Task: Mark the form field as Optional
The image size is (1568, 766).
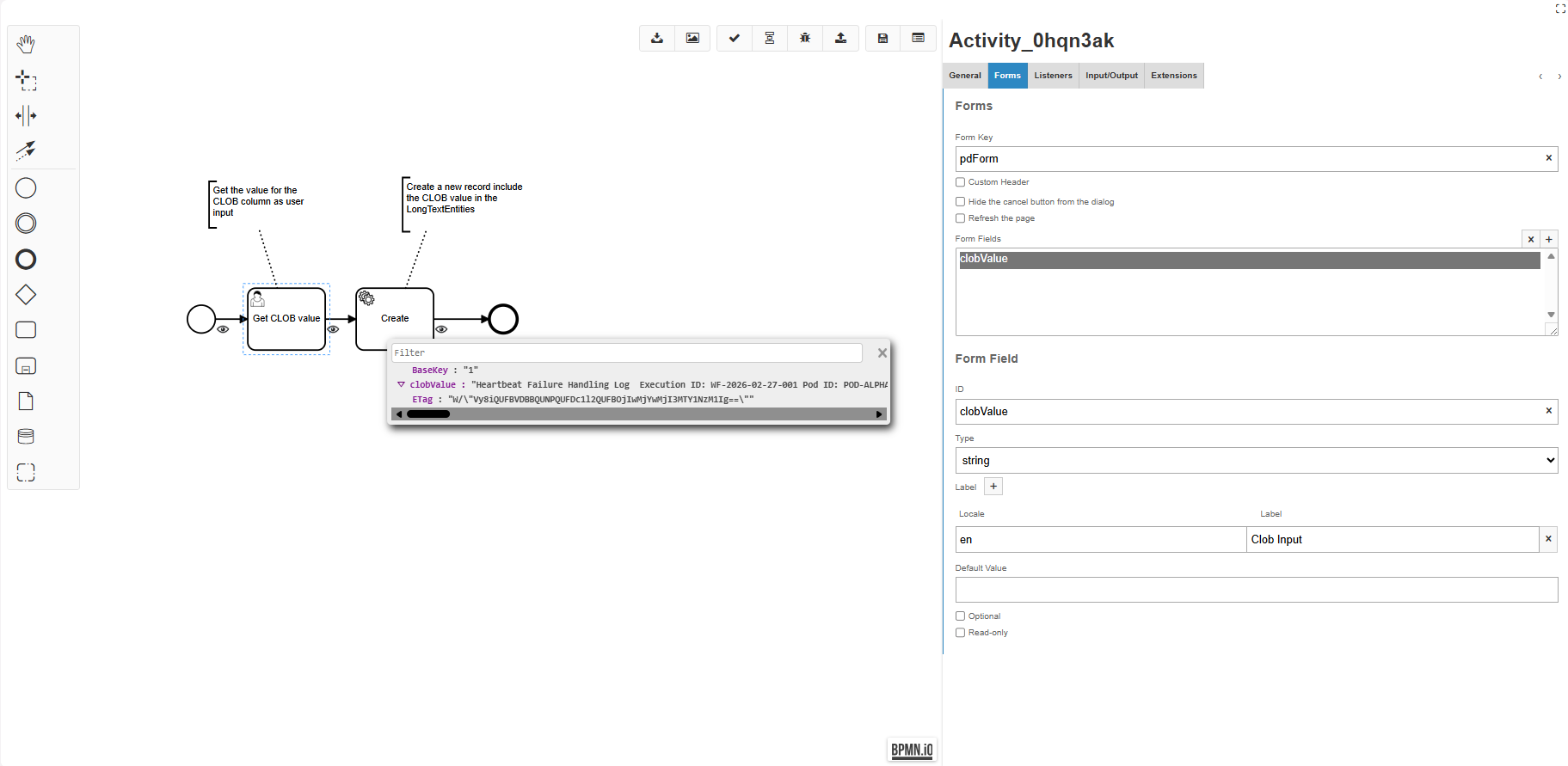Action: (x=960, y=616)
